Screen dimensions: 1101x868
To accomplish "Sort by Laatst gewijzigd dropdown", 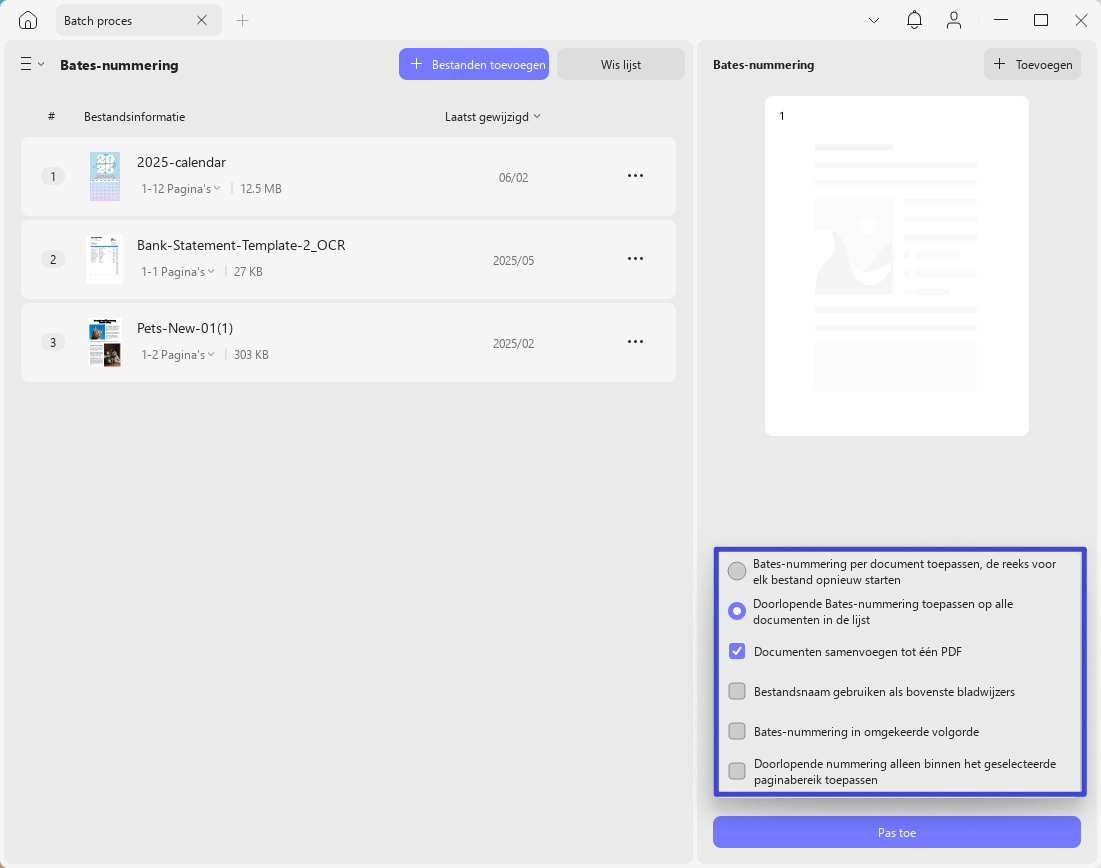I will 492,117.
